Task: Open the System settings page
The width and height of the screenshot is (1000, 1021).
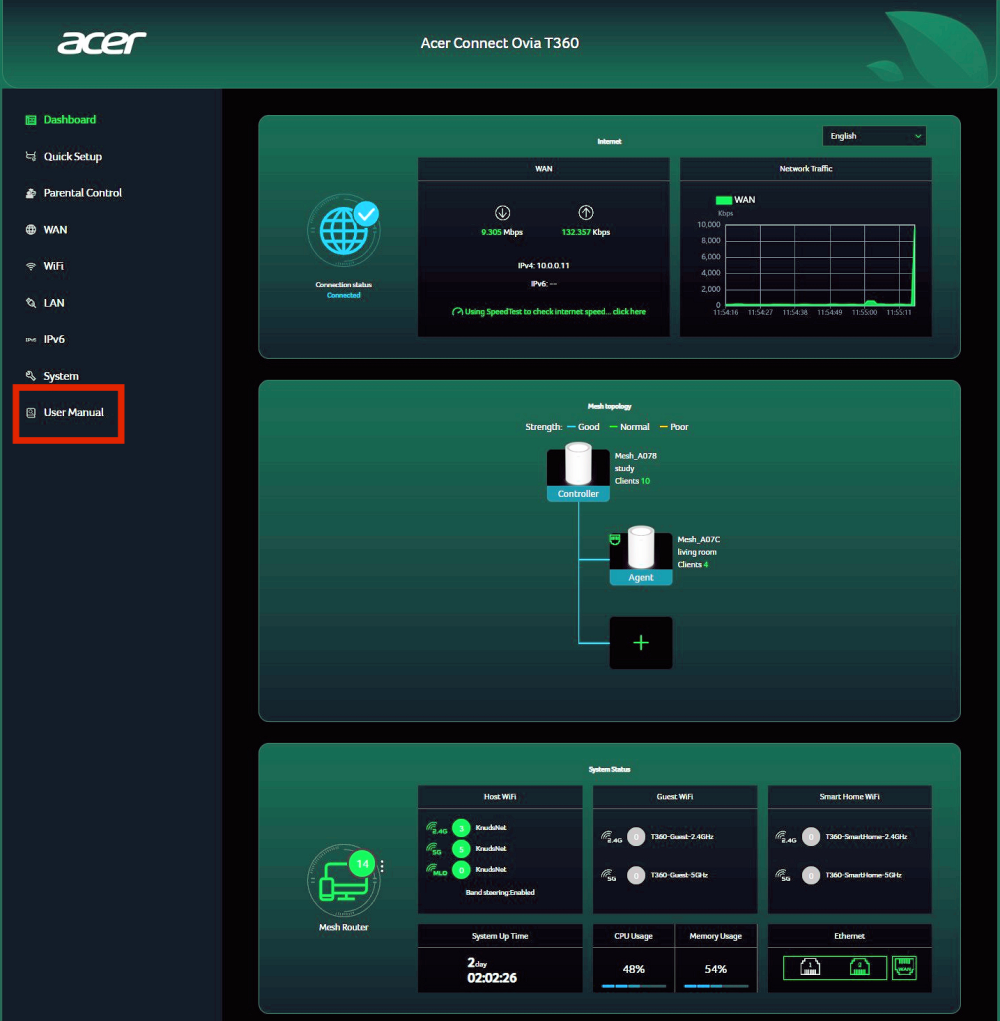Action: [61, 376]
